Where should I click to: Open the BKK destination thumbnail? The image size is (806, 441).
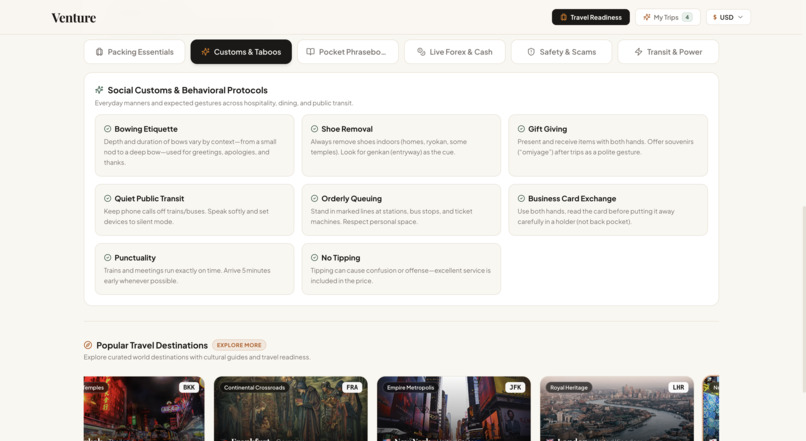[x=144, y=409]
